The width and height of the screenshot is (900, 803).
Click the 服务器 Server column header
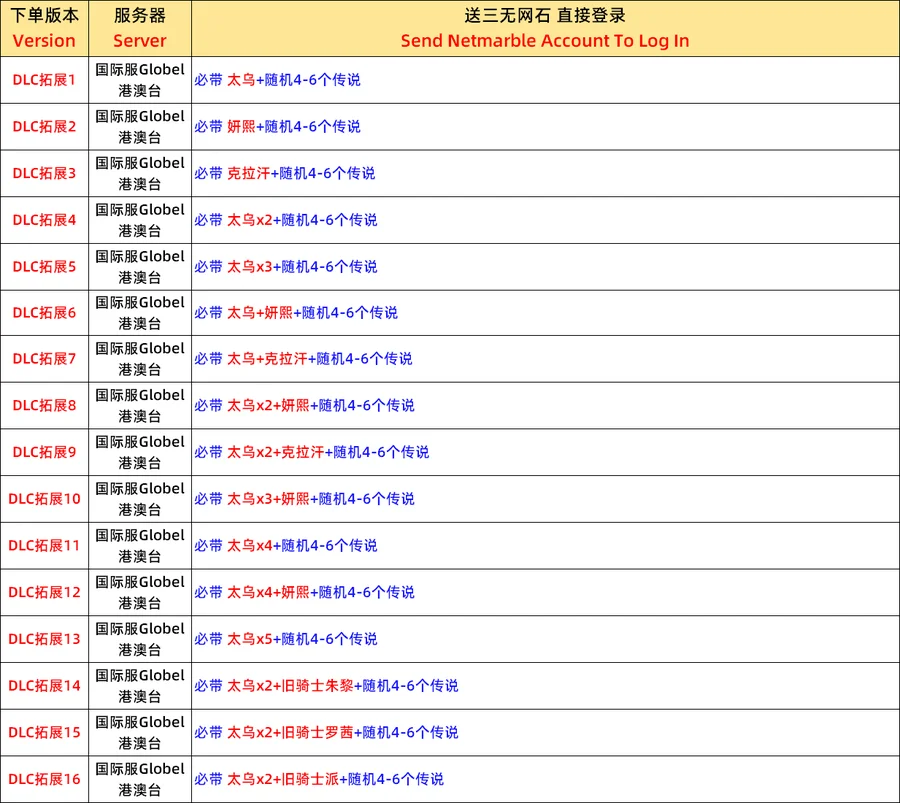coord(140,28)
